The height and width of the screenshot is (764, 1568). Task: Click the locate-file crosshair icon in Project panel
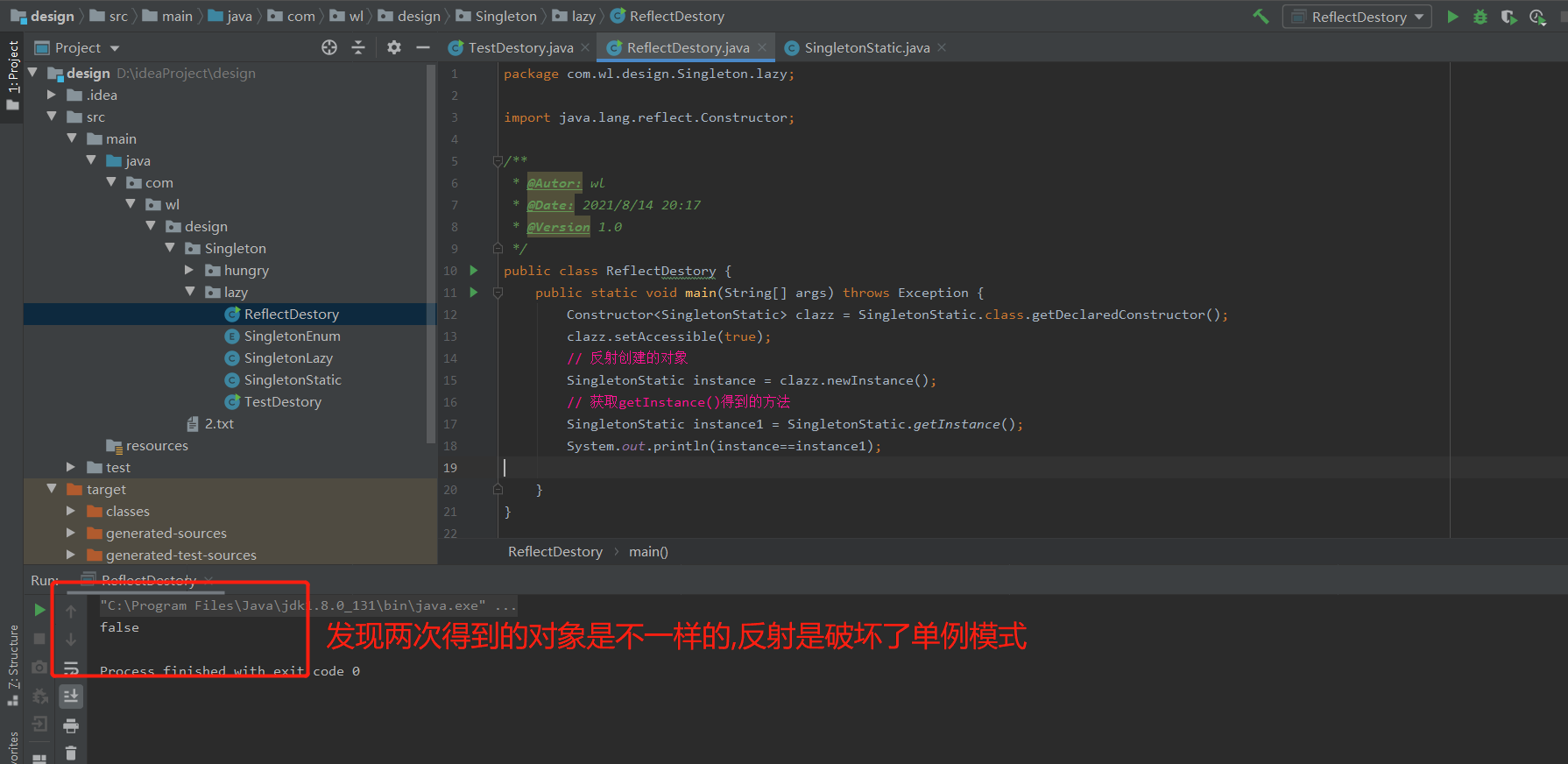[329, 47]
